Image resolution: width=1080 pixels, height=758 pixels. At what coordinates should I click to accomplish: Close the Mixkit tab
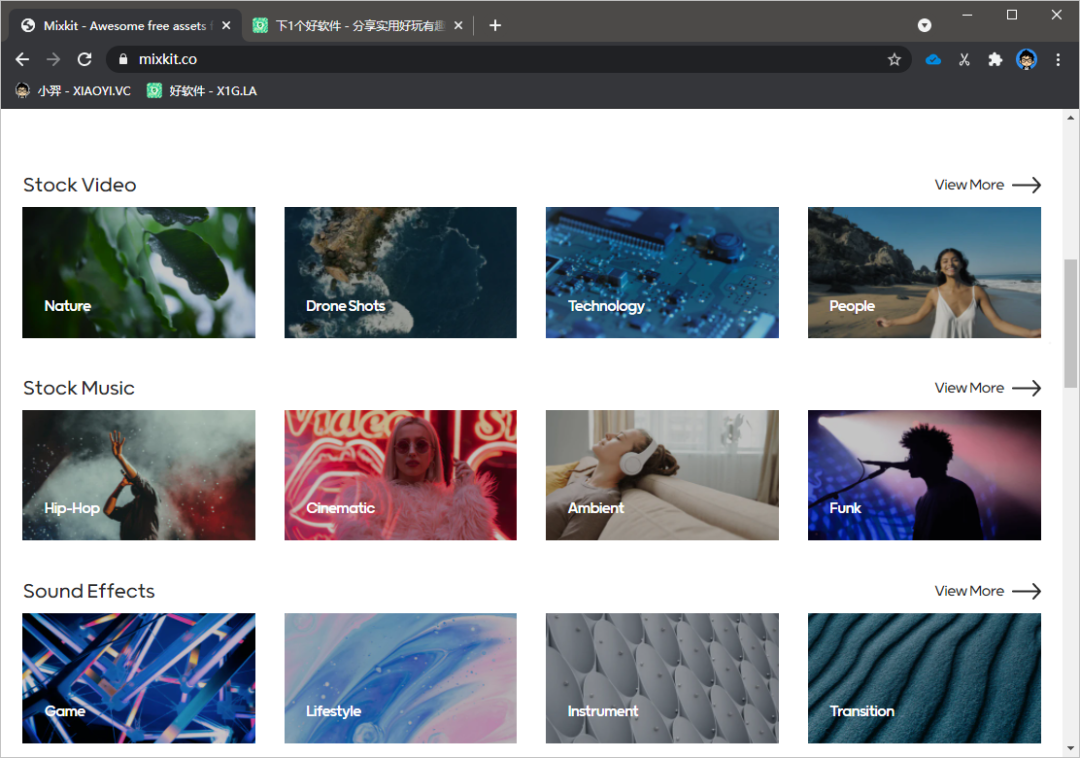(x=226, y=26)
